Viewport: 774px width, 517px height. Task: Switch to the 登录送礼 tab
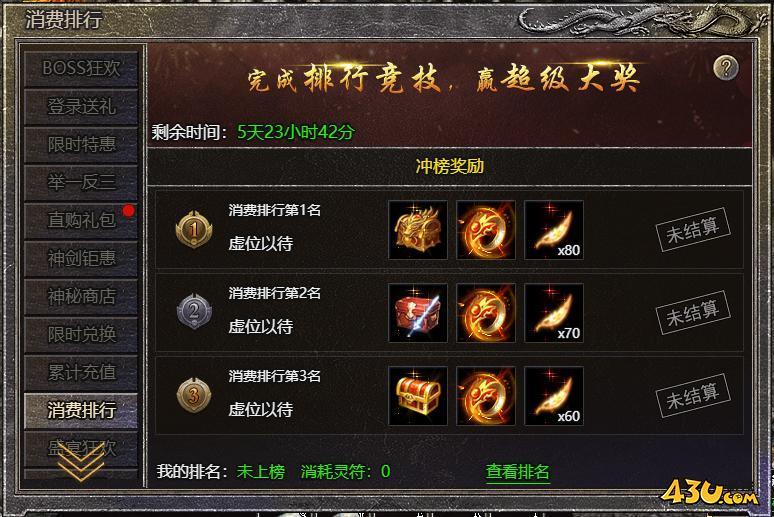[x=81, y=107]
